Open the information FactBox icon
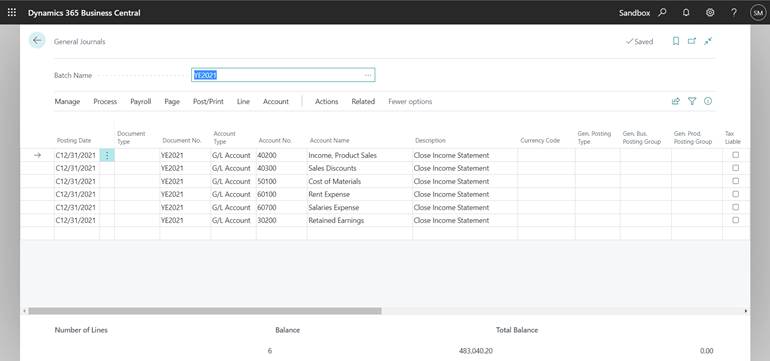This screenshot has width=770, height=361. pyautogui.click(x=708, y=101)
